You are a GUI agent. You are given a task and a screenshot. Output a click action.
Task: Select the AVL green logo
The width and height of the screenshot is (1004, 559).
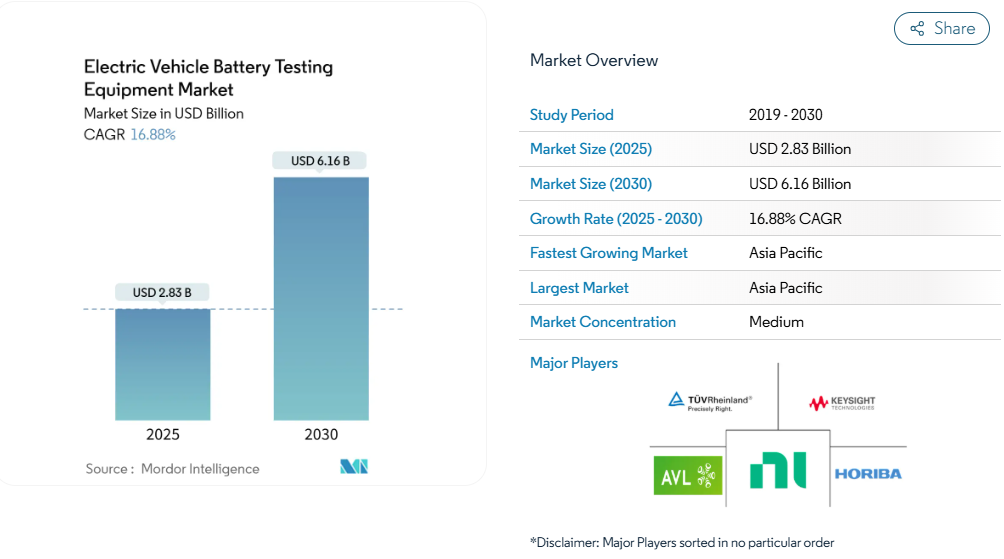click(x=687, y=476)
